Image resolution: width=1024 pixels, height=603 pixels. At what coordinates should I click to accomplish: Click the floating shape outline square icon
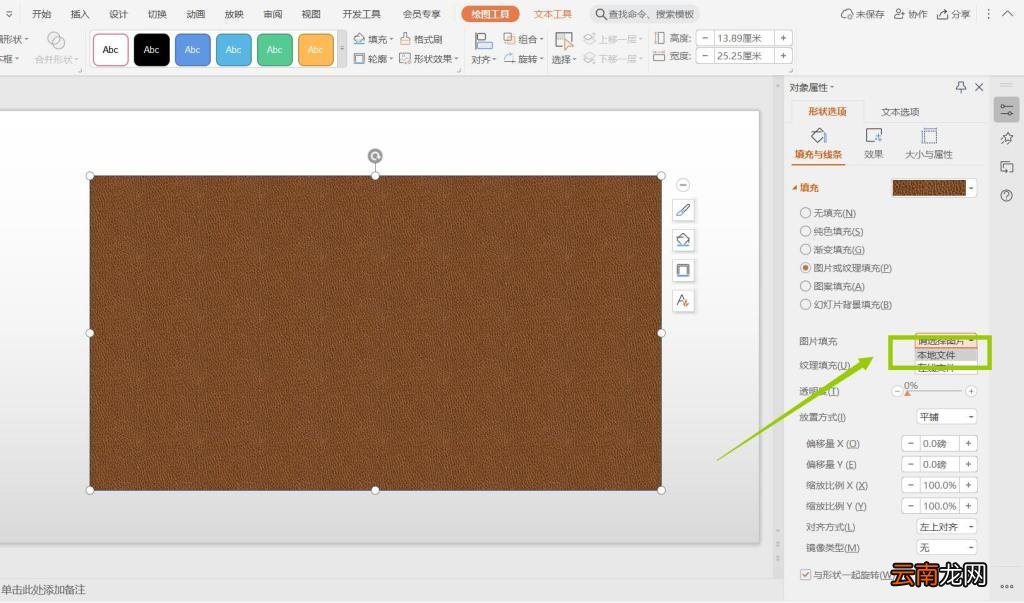(683, 270)
